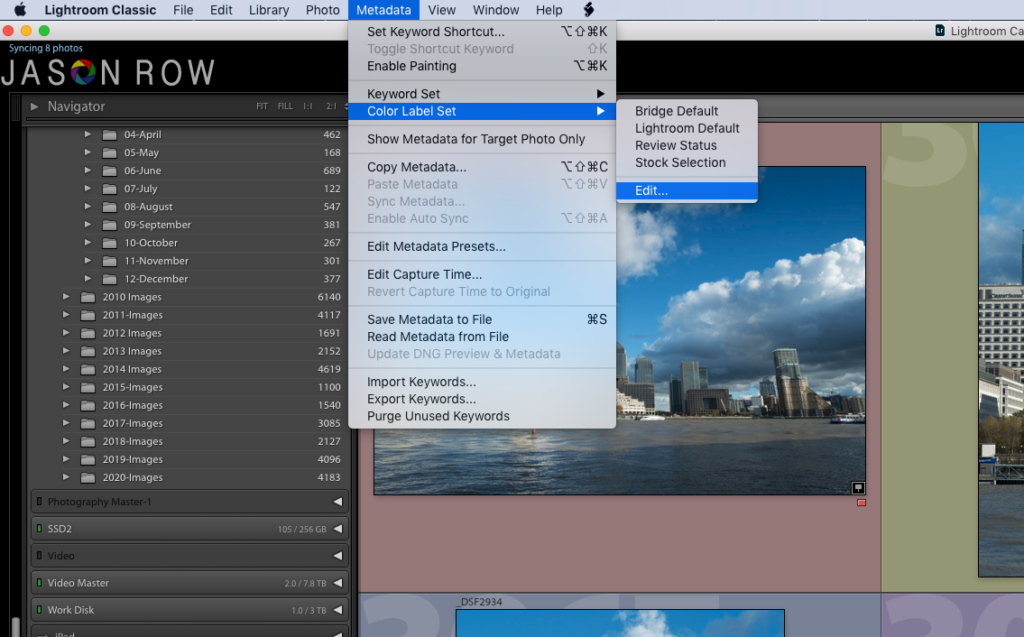Click the red color label on the photo

(861, 502)
